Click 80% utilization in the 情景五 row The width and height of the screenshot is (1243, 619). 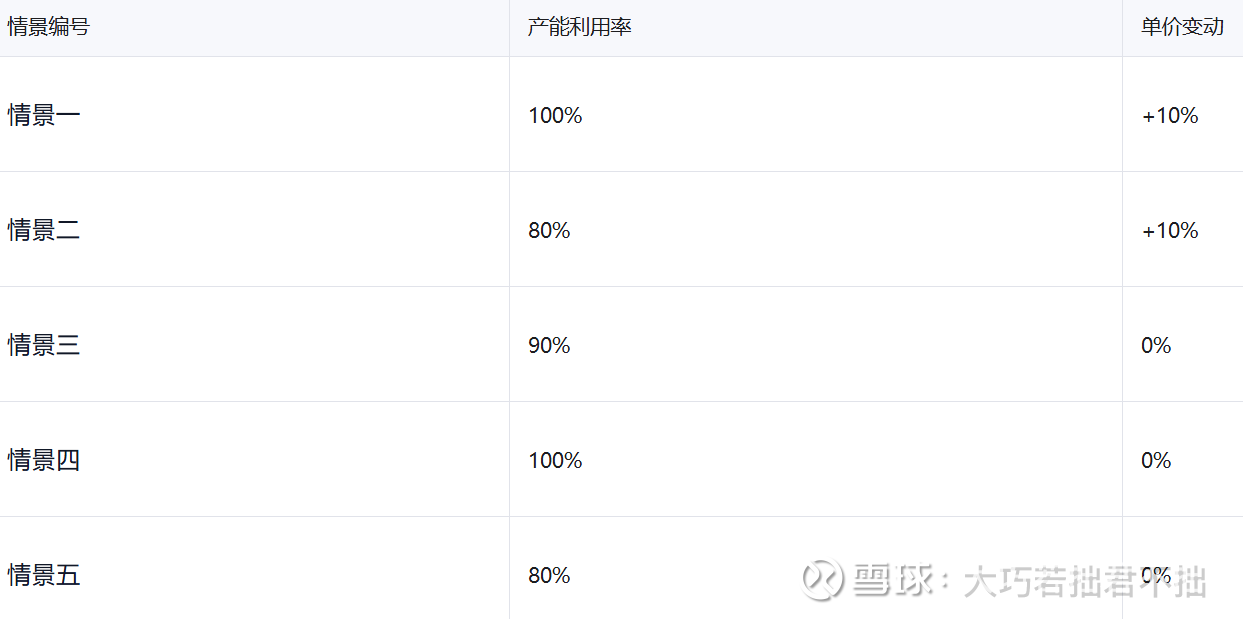tap(549, 575)
